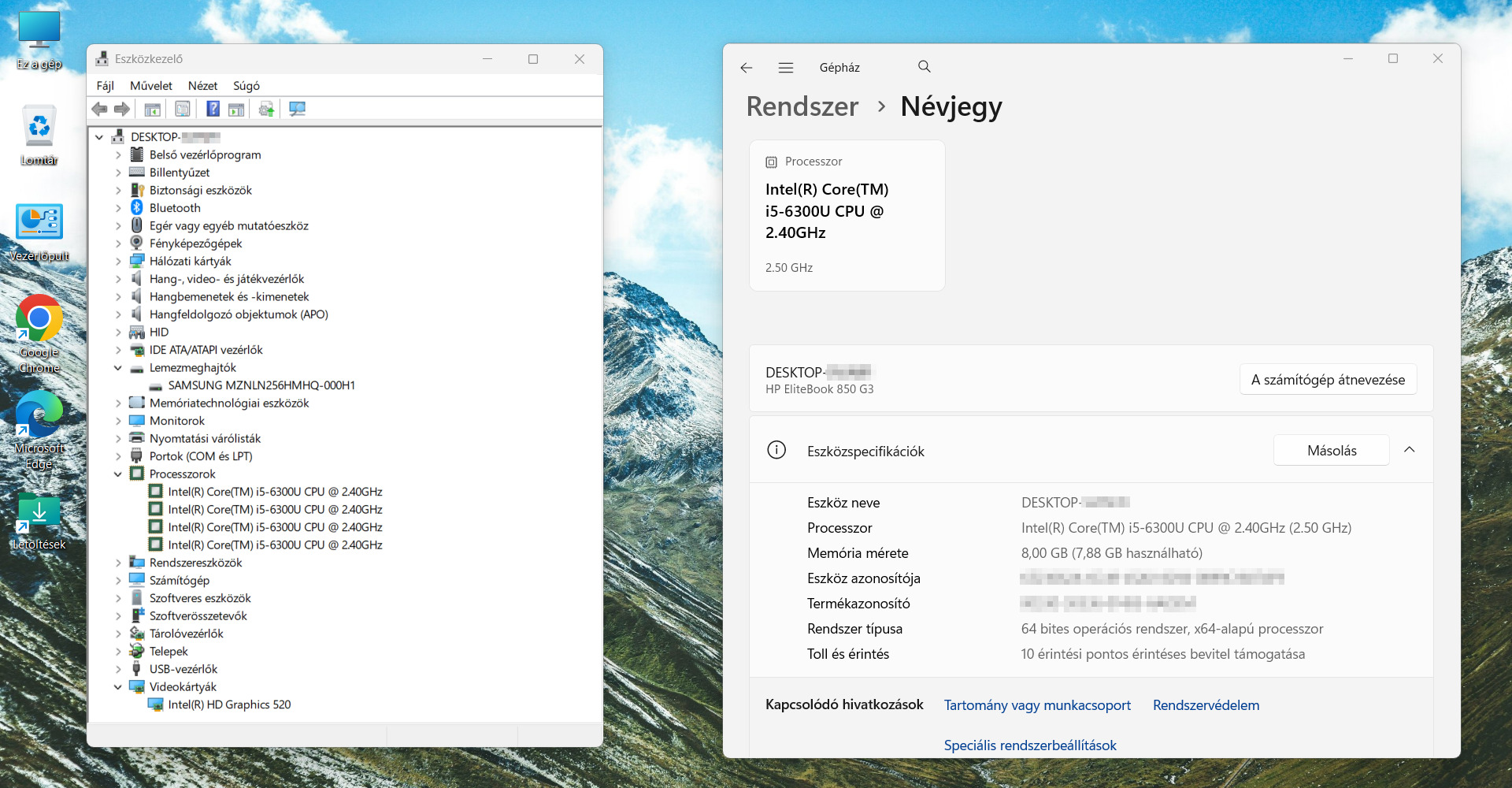
Task: Click the 8,00 GB (7,88 GB használható) value
Action: [x=1111, y=553]
